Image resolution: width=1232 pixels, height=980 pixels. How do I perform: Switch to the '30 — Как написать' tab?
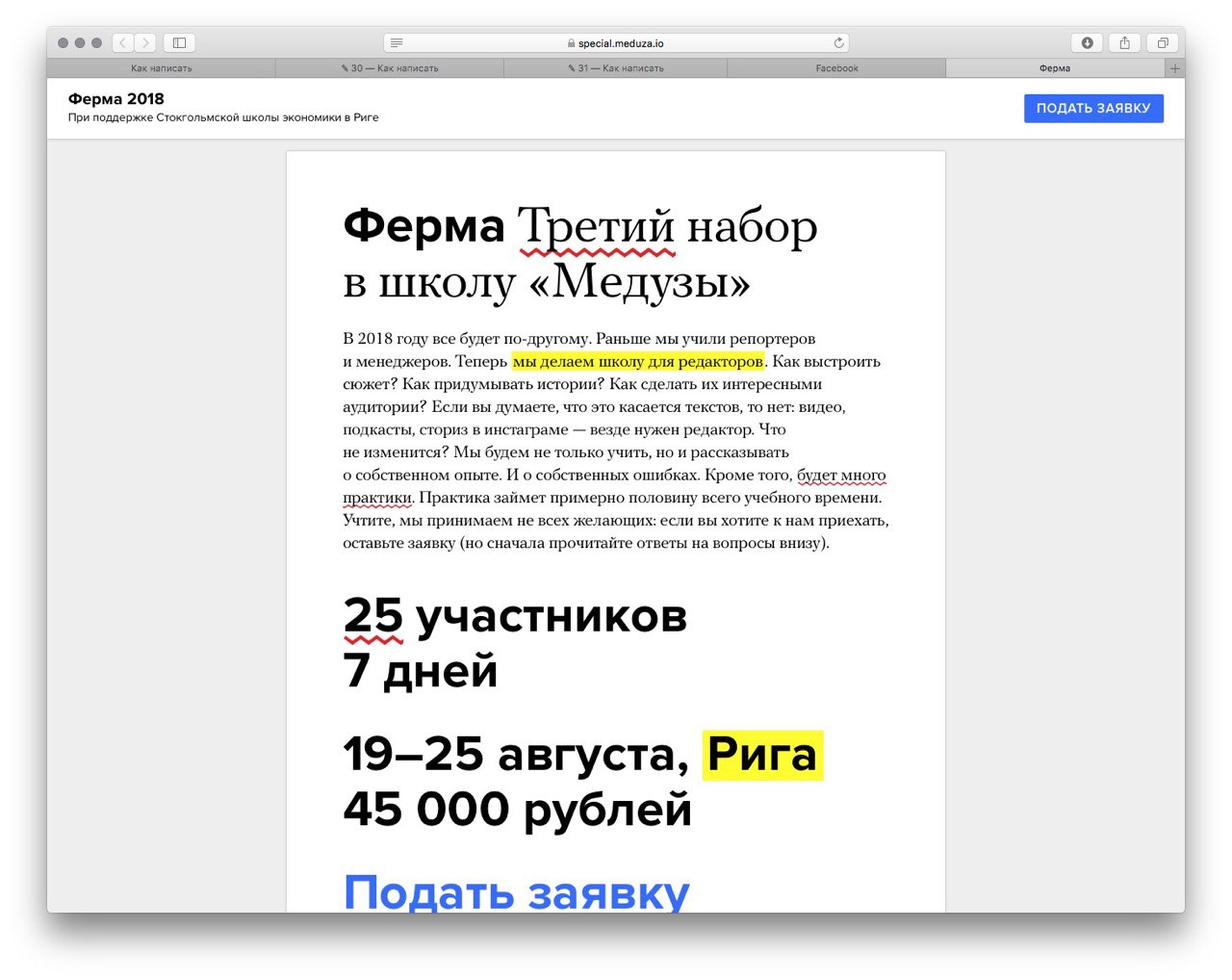[x=390, y=68]
